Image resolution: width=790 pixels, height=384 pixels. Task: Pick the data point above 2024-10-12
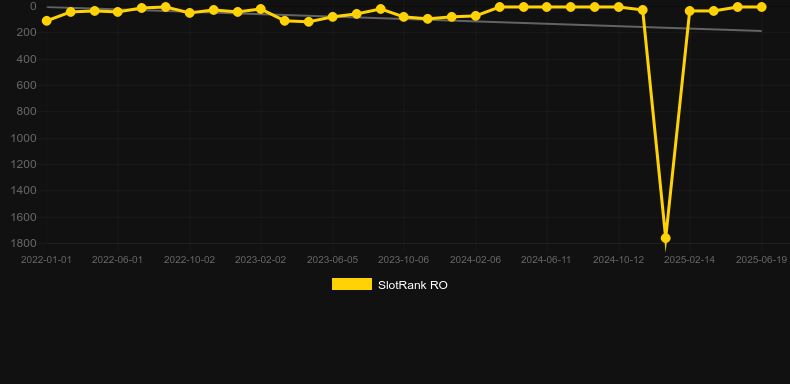619,7
